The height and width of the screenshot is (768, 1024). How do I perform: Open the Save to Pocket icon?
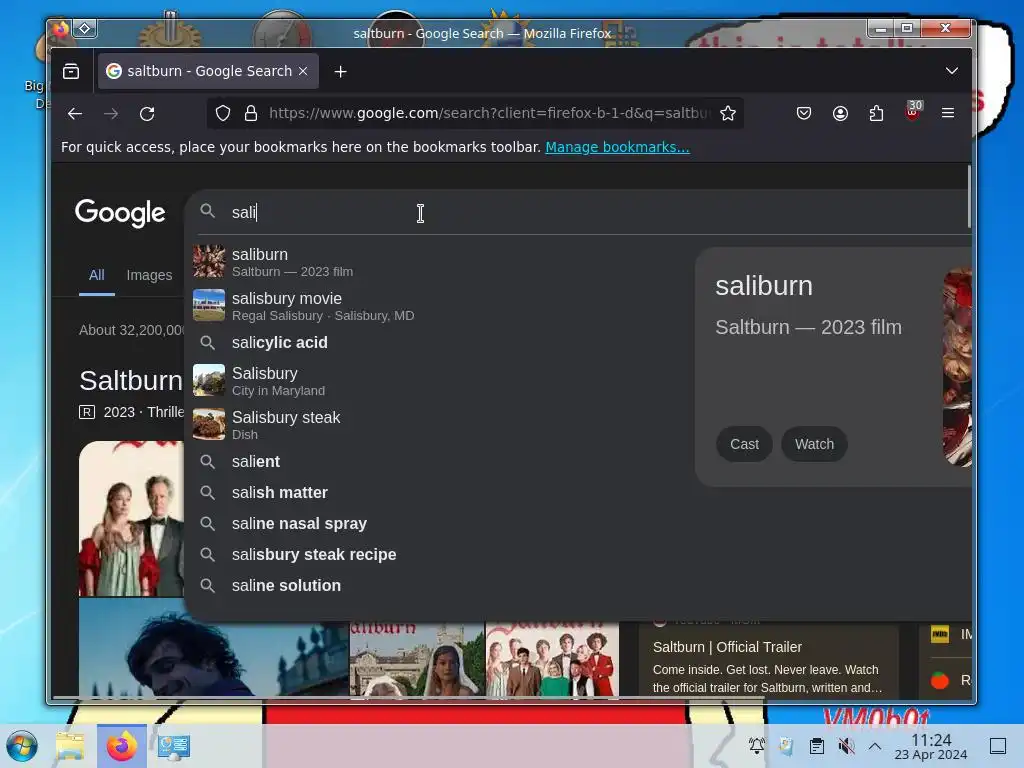pos(804,114)
